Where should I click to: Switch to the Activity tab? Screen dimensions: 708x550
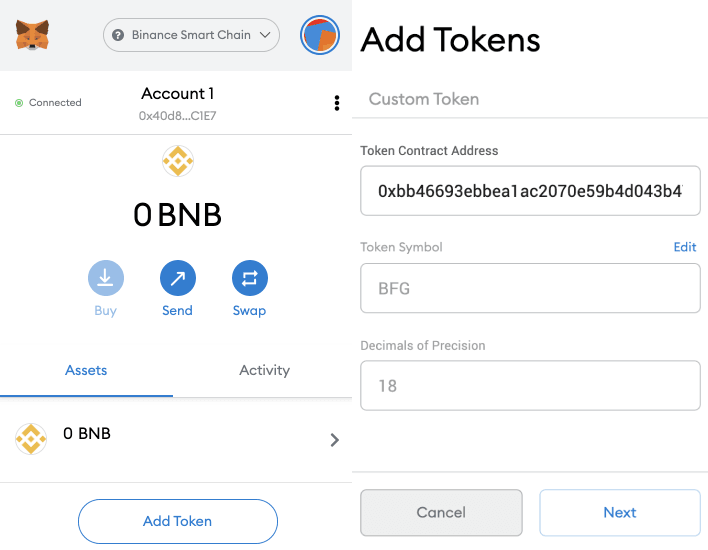click(x=264, y=370)
